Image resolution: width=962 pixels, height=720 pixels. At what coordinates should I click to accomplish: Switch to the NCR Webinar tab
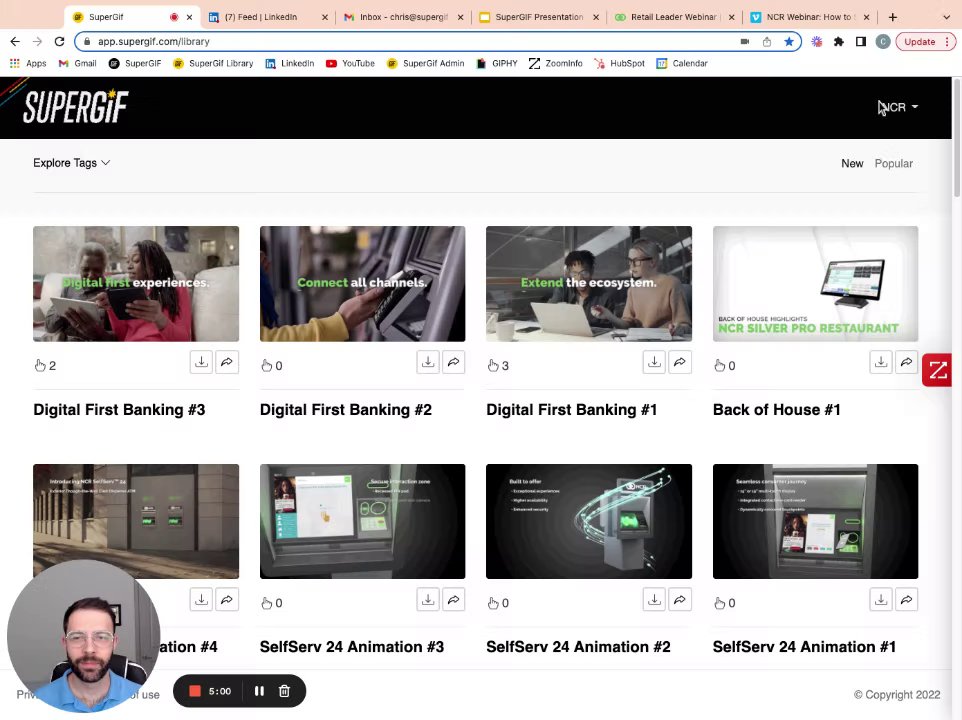tap(810, 17)
